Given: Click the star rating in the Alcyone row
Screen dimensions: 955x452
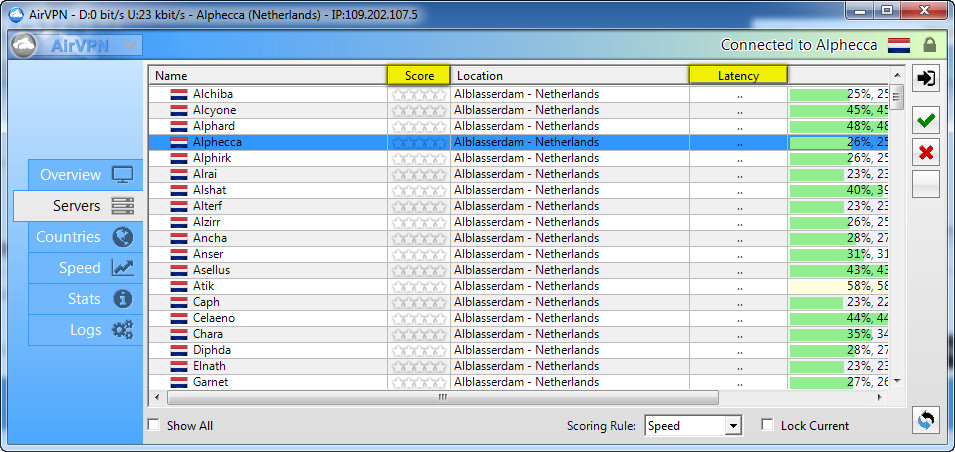Looking at the screenshot, I should point(419,110).
